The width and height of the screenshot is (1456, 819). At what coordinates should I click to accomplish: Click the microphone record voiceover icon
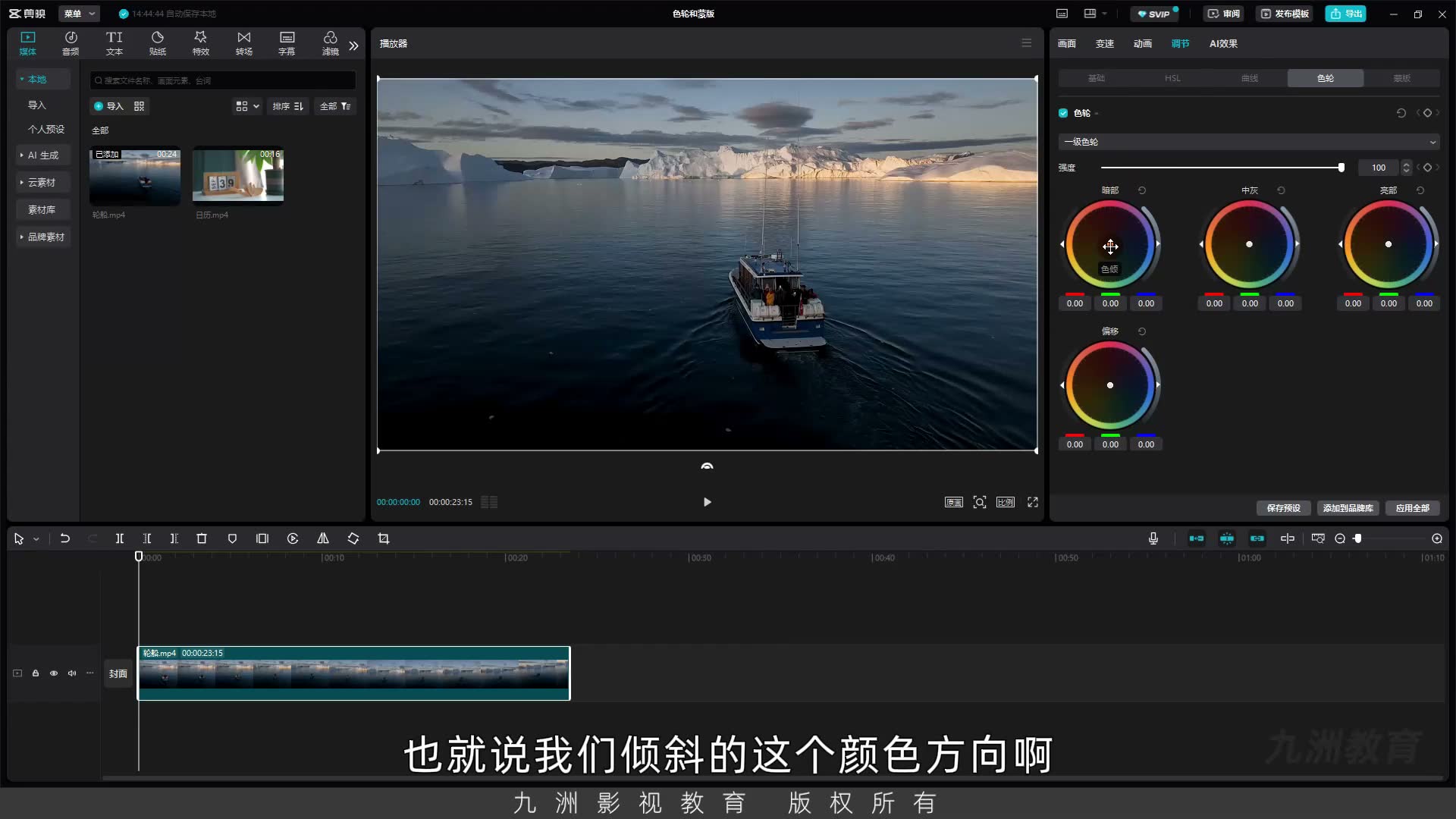click(x=1153, y=538)
